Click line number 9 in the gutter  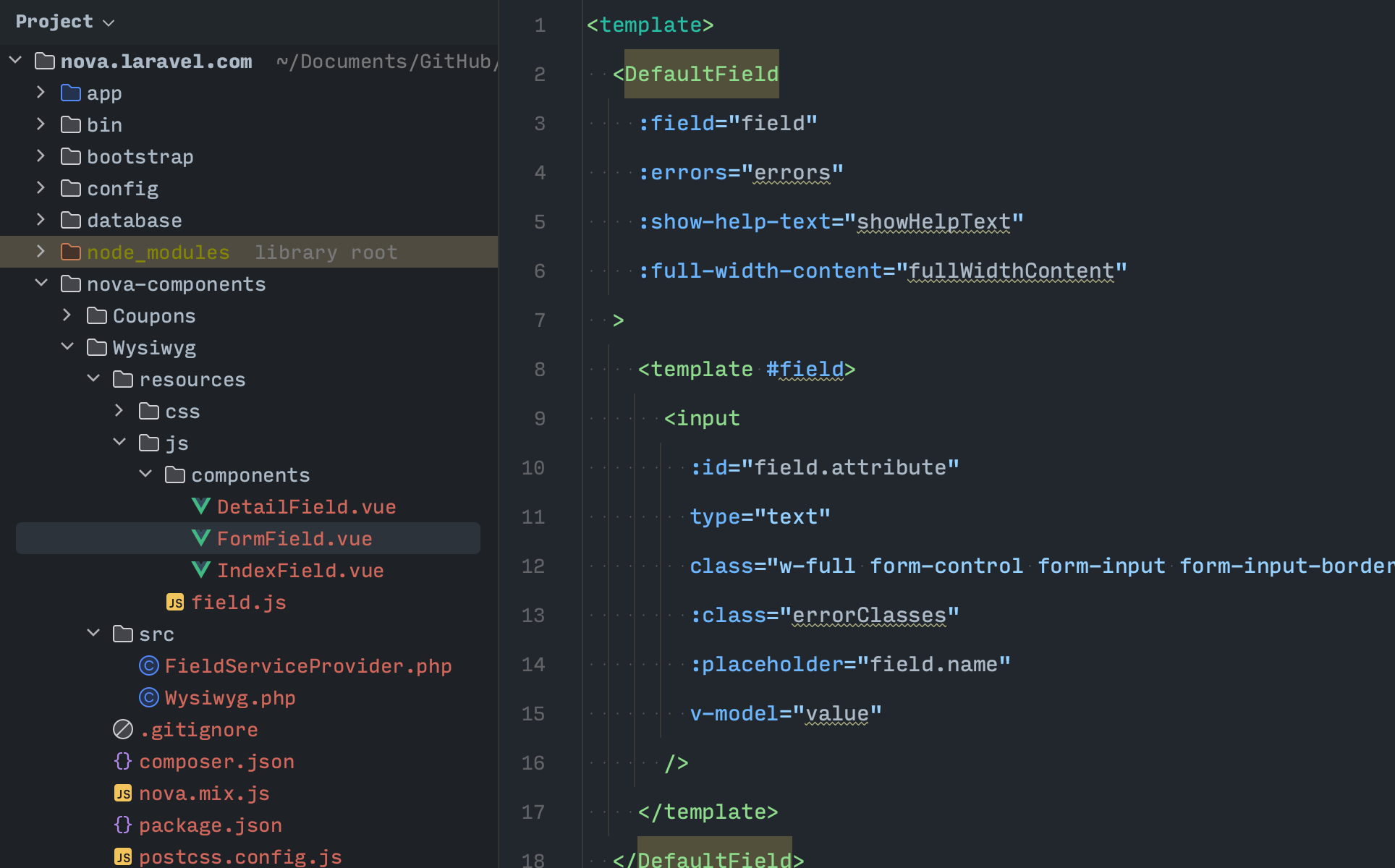(539, 418)
